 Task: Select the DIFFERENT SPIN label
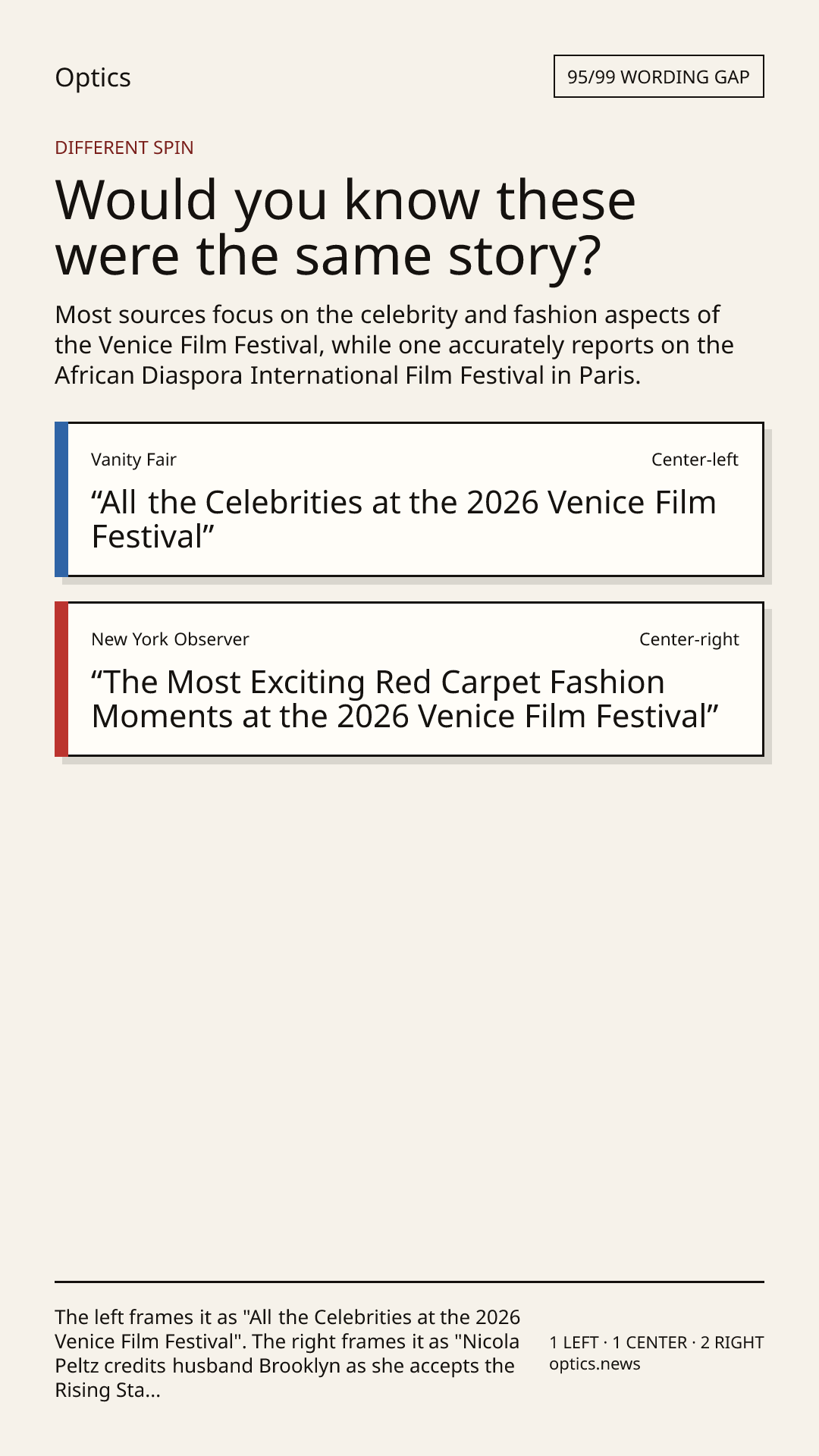click(x=124, y=147)
